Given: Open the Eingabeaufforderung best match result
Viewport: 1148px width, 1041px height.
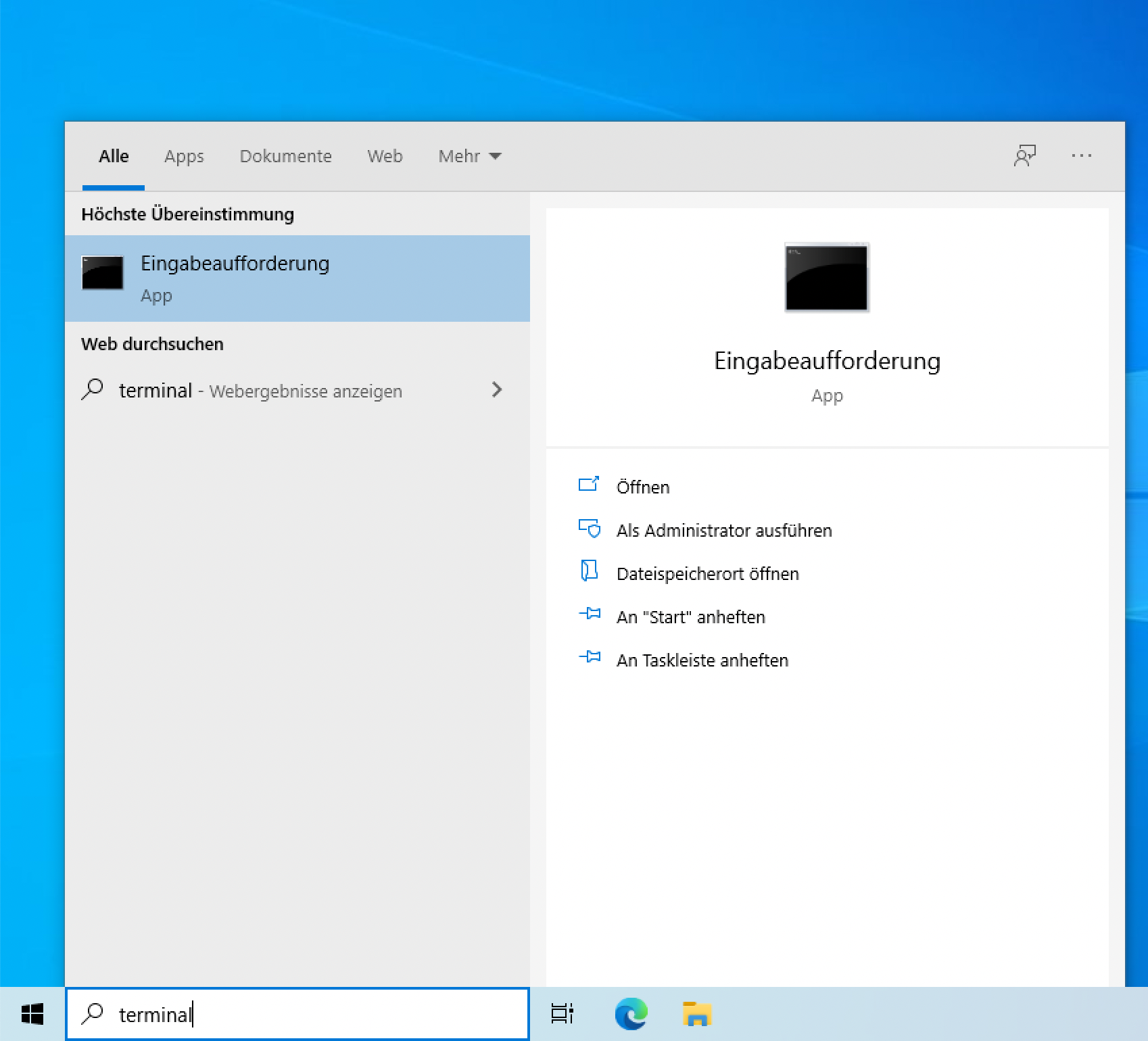Looking at the screenshot, I should coord(297,279).
